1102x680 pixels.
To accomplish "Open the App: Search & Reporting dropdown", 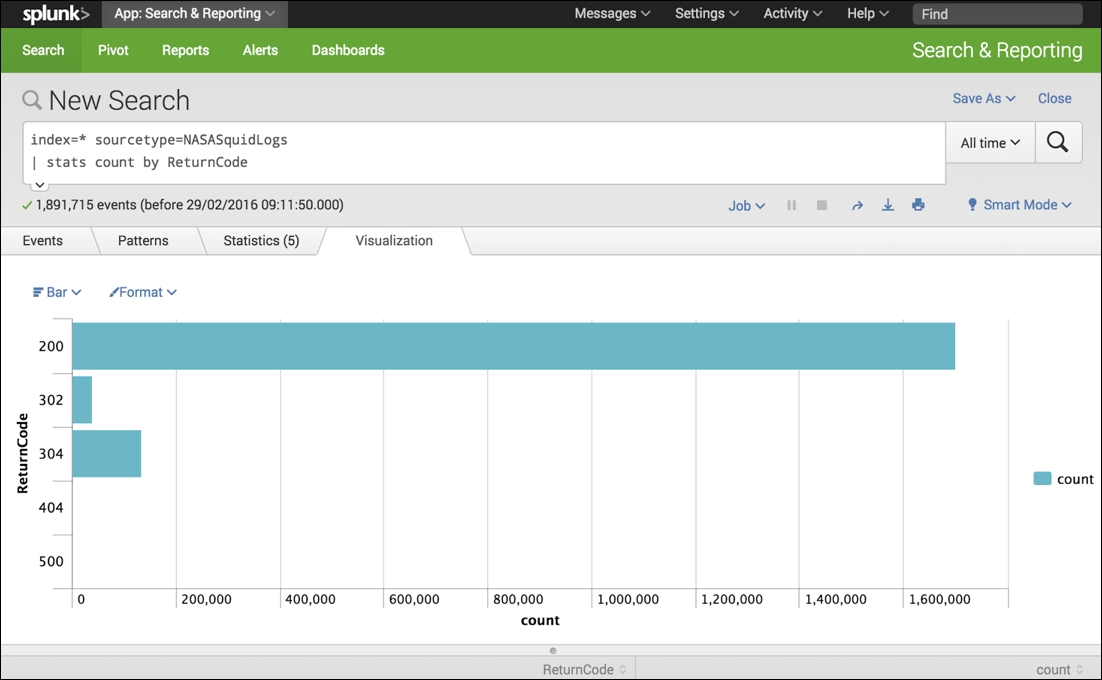I will (195, 13).
